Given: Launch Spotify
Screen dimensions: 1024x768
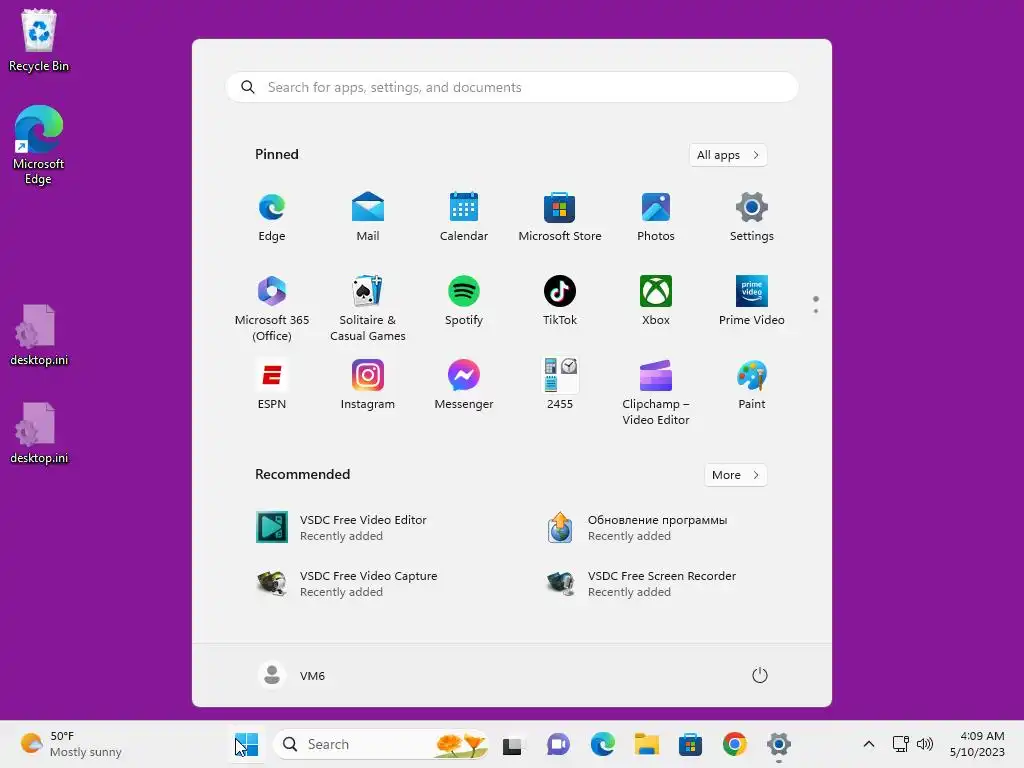Looking at the screenshot, I should 464,302.
